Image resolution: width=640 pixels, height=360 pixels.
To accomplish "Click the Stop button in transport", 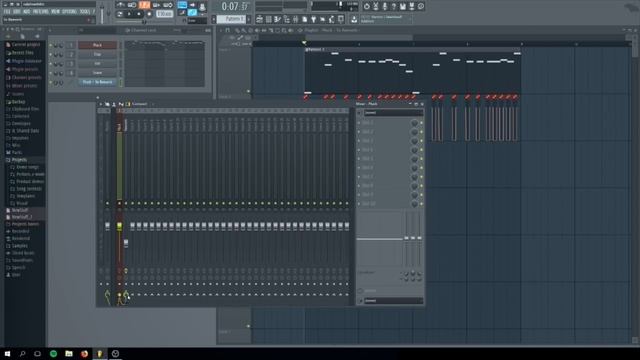I will coord(139,14).
